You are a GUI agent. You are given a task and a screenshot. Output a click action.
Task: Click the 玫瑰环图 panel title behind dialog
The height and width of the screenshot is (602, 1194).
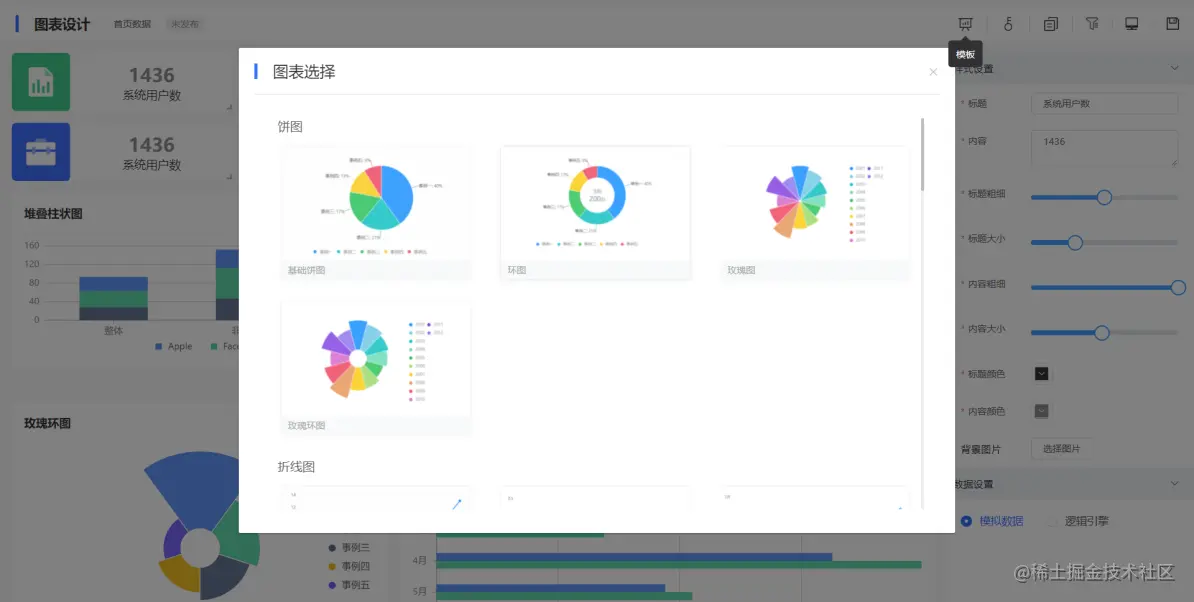coord(47,423)
